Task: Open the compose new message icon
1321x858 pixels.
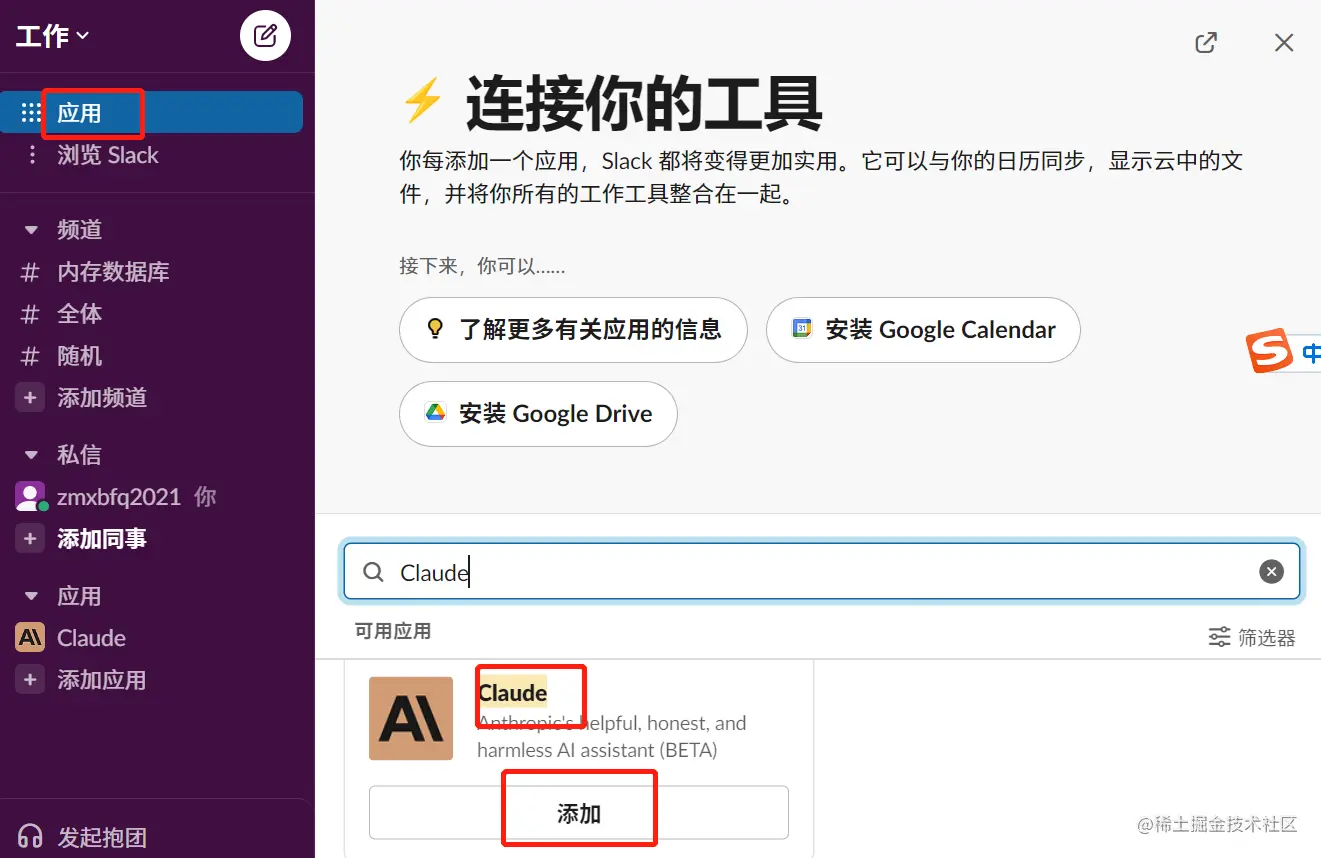Action: point(265,36)
